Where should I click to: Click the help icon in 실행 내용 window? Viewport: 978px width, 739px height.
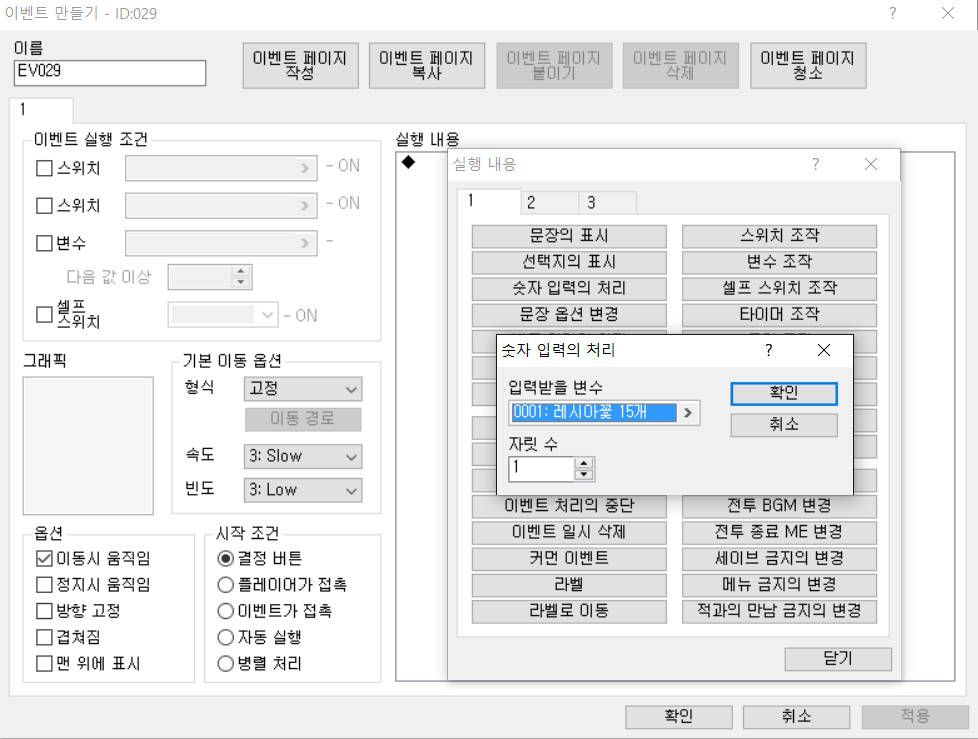click(x=815, y=164)
